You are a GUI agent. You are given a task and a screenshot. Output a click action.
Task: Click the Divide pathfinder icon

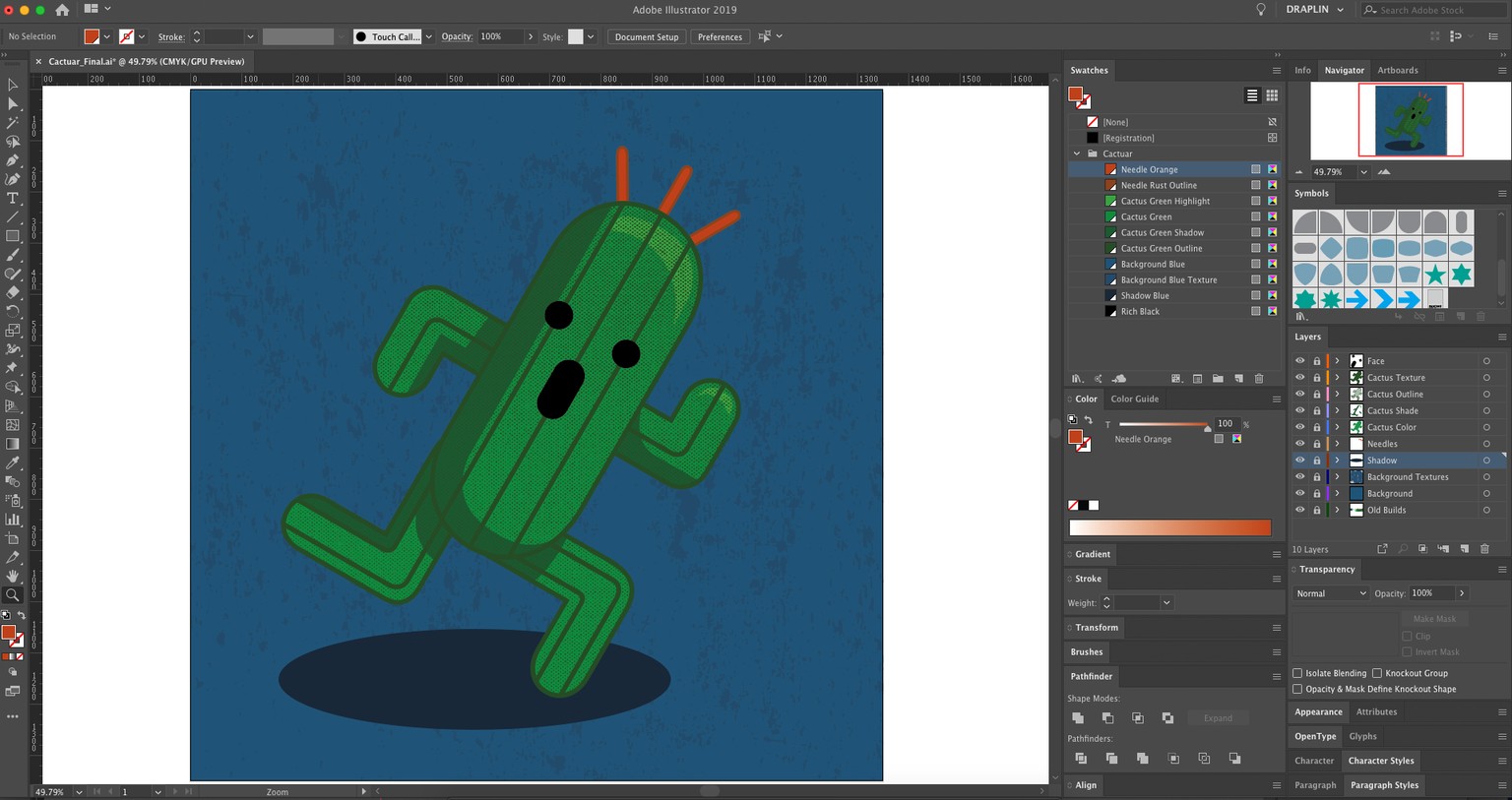[1081, 759]
